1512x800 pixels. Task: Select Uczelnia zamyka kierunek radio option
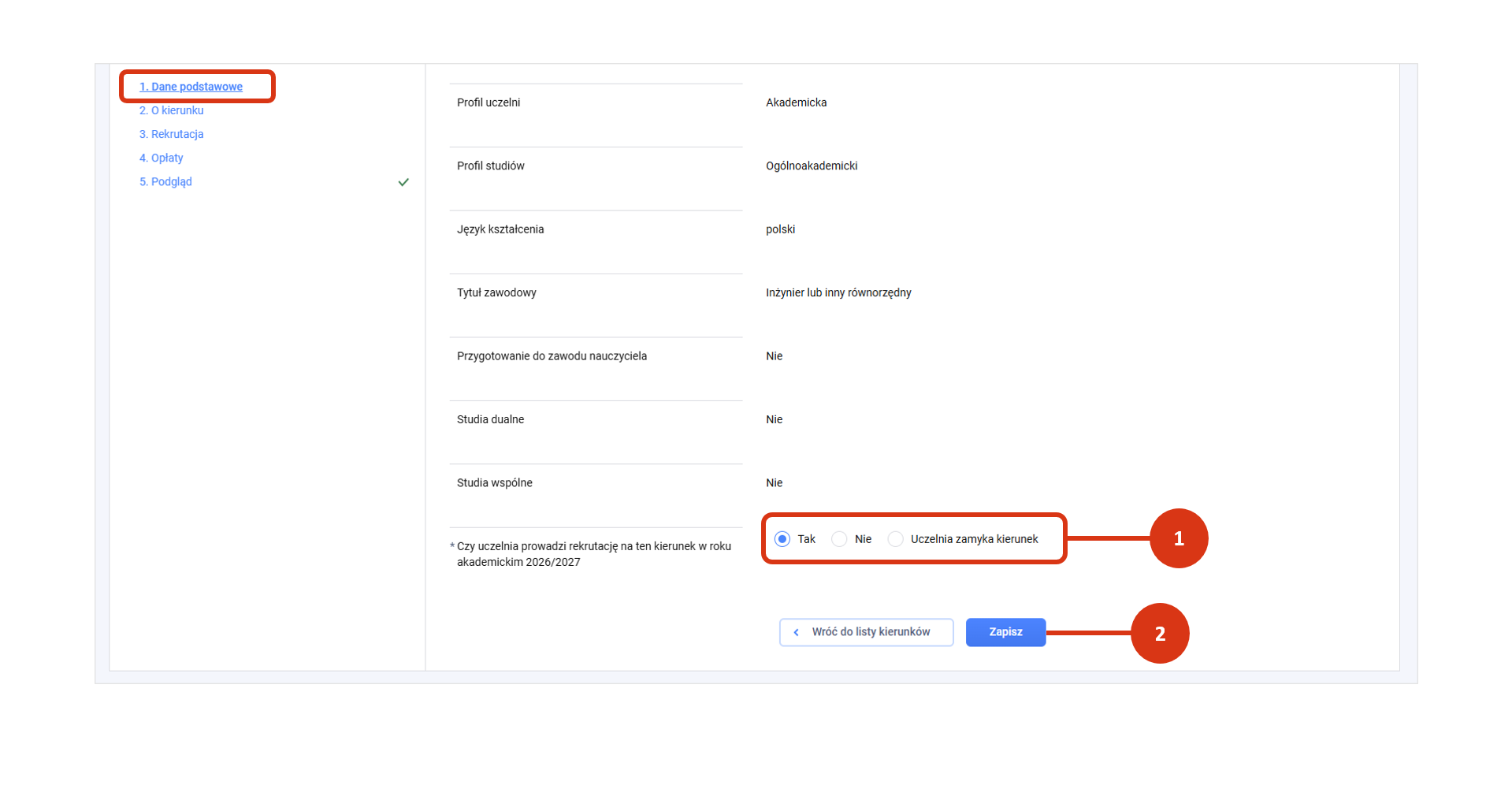pos(895,539)
